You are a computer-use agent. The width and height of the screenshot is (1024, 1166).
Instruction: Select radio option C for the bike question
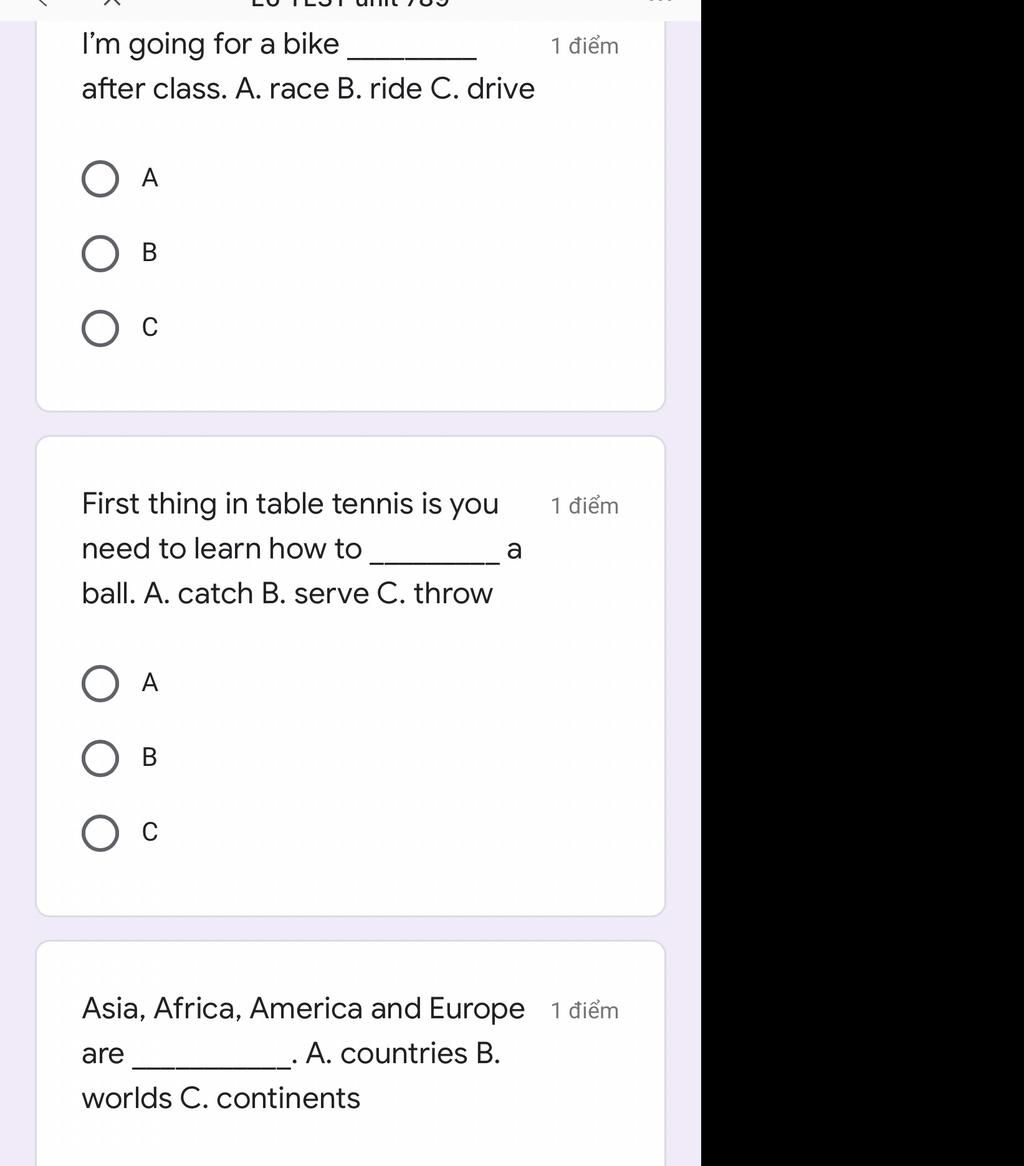[x=100, y=328]
